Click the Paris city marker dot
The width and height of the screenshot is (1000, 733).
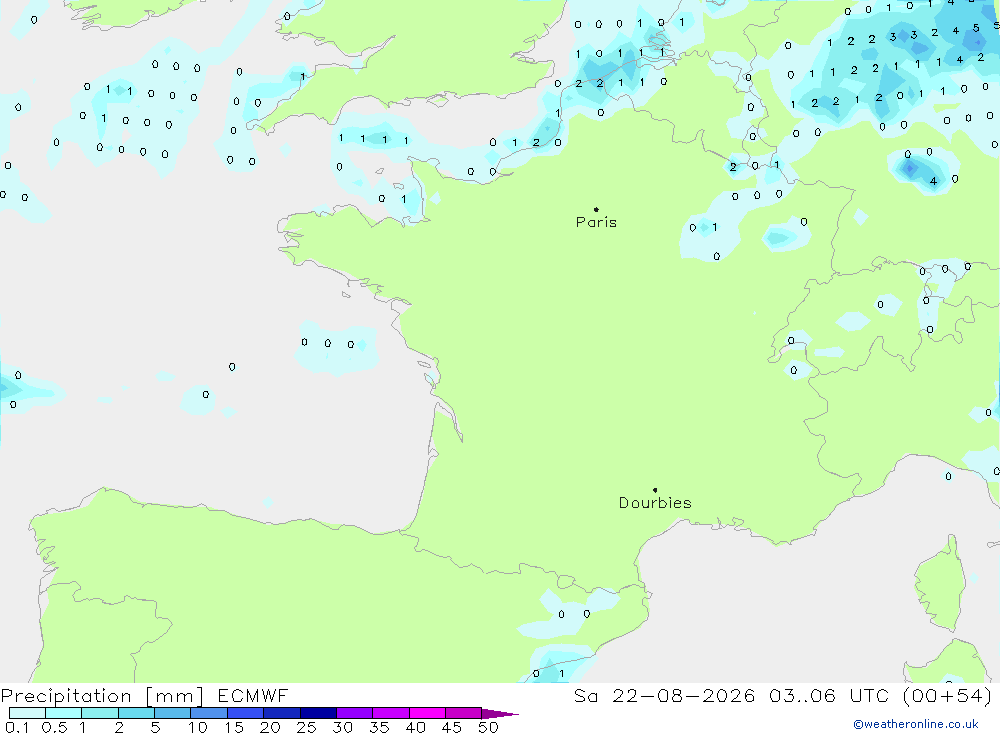tap(596, 209)
